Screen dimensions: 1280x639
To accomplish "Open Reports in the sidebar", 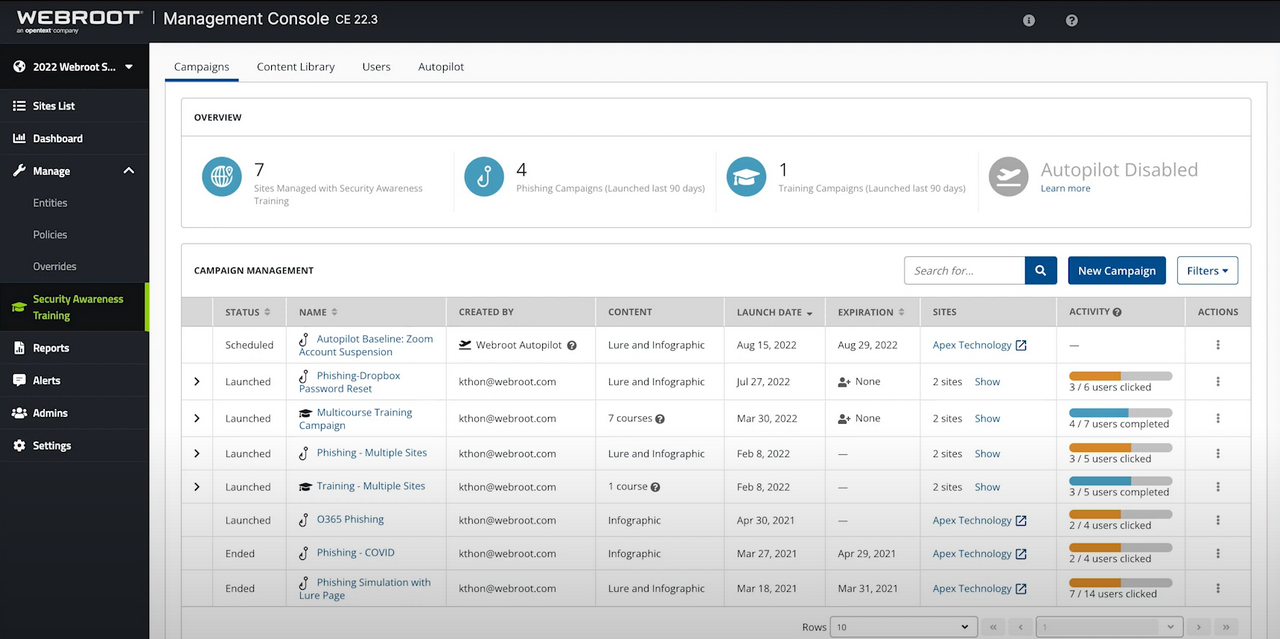I will pos(51,348).
